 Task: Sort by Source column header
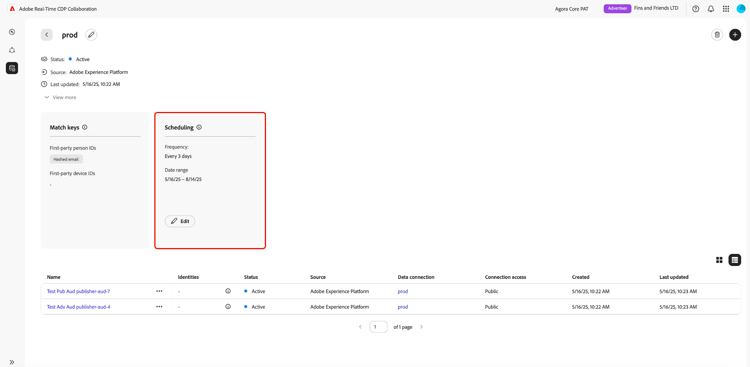(318, 277)
